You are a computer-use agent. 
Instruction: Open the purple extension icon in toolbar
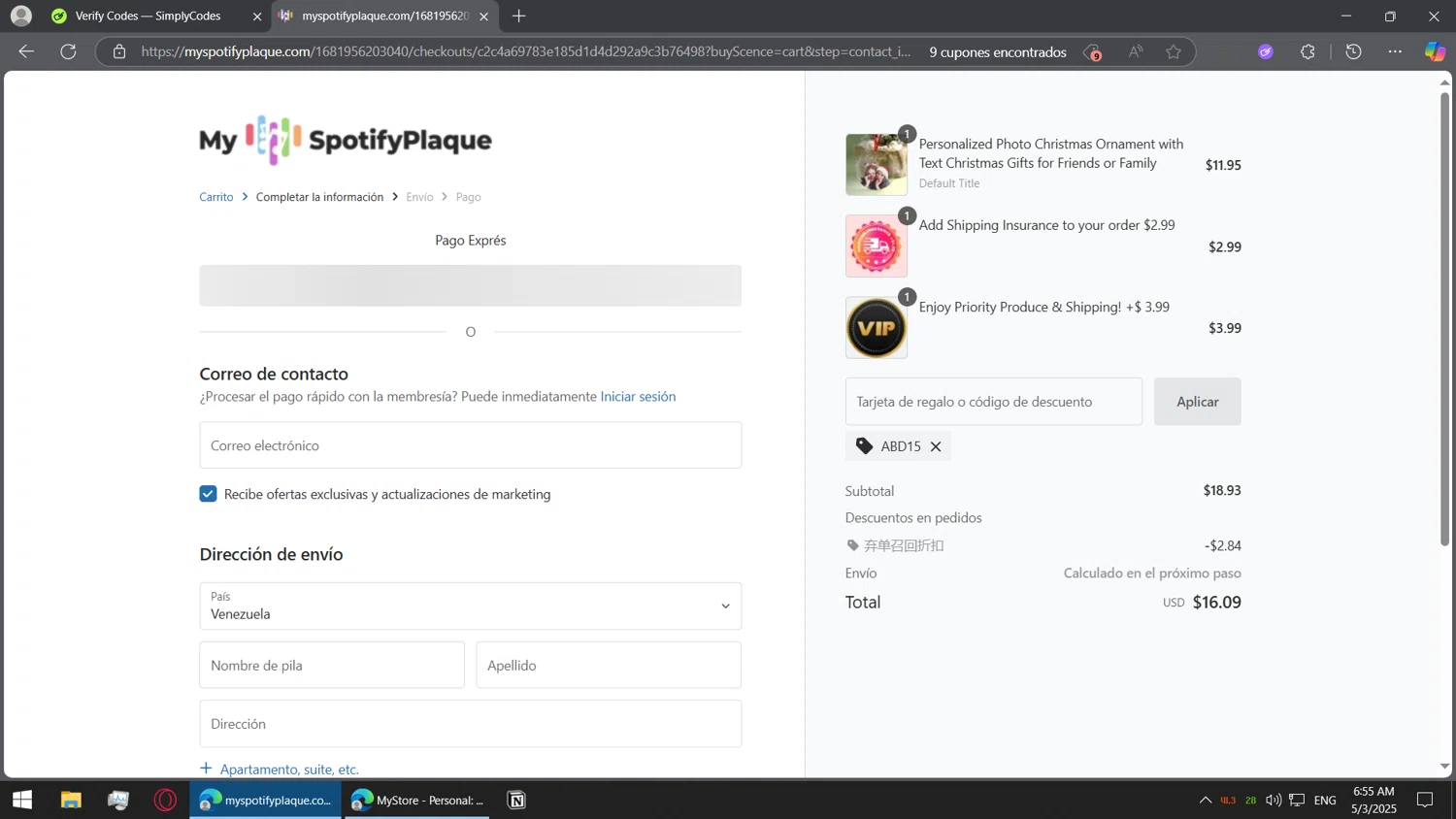(1266, 51)
